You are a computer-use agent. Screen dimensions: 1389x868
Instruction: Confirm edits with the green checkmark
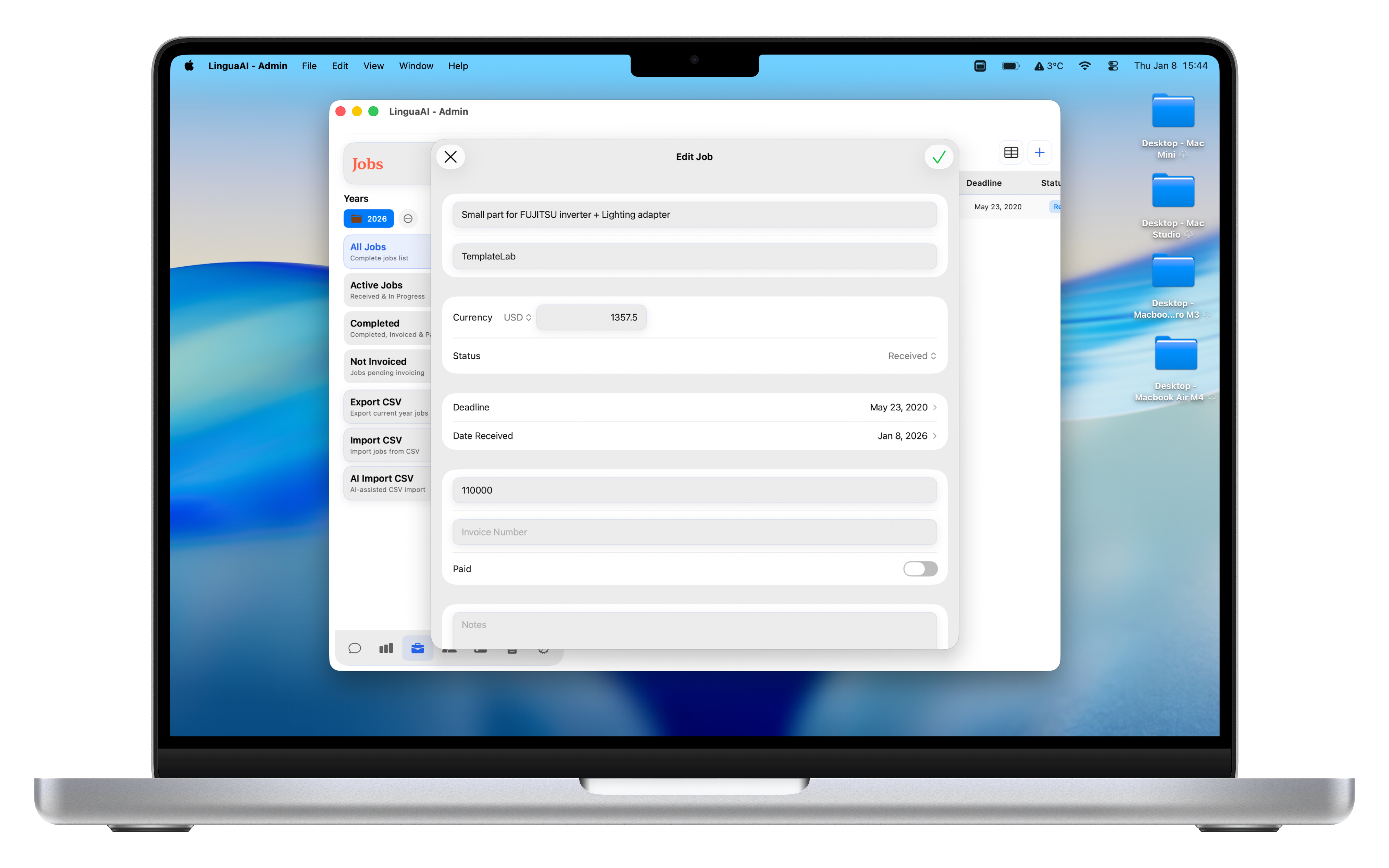(938, 157)
